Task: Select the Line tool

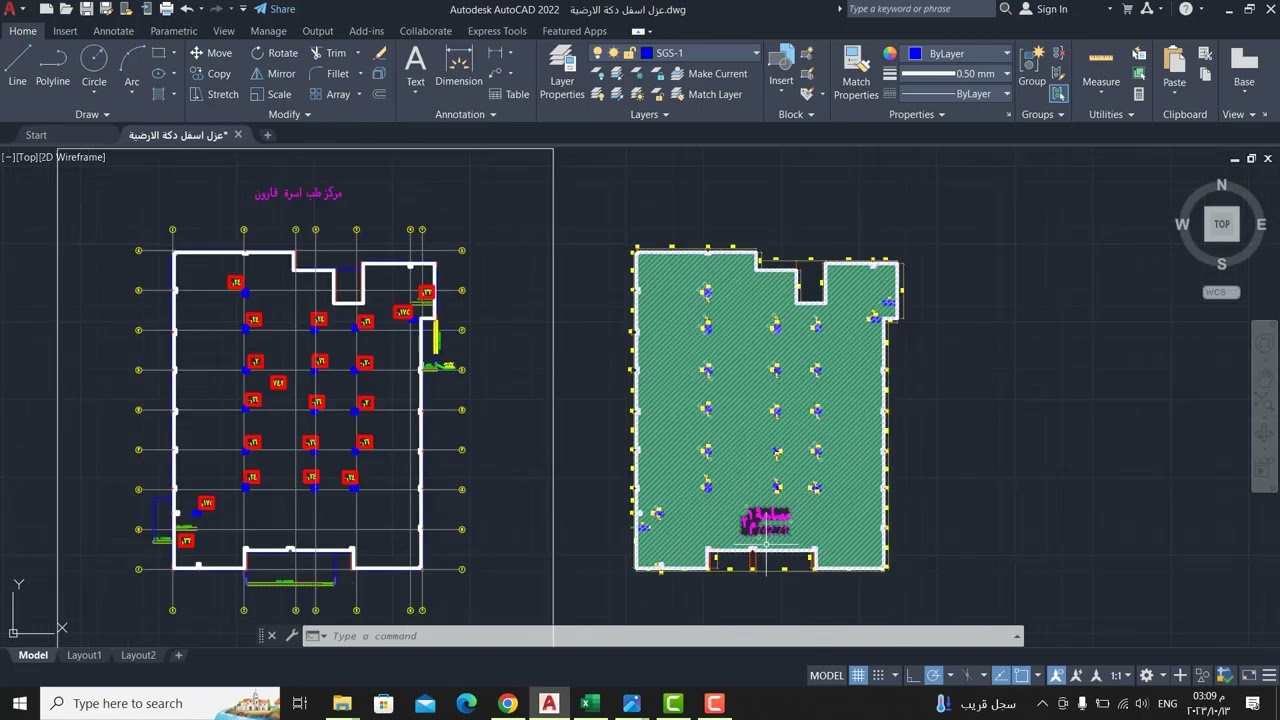Action: (17, 66)
